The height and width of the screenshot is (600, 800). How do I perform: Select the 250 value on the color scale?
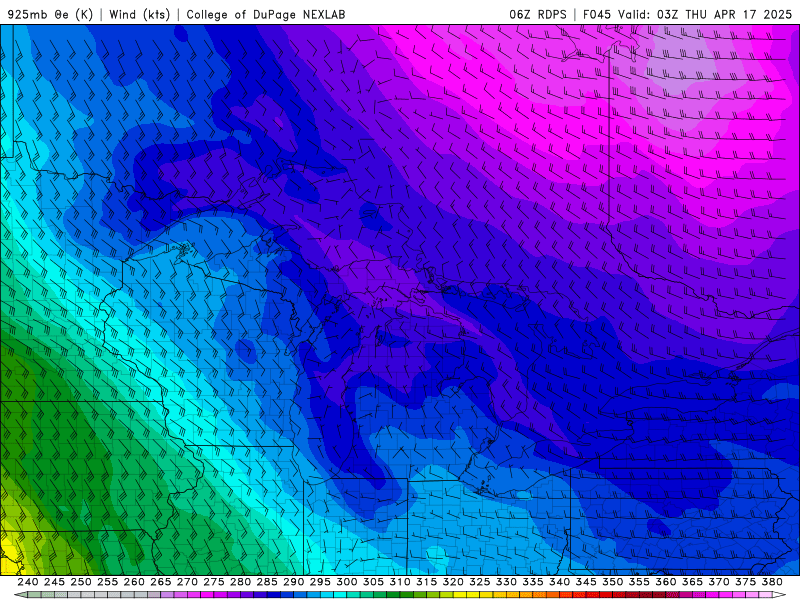[81, 582]
